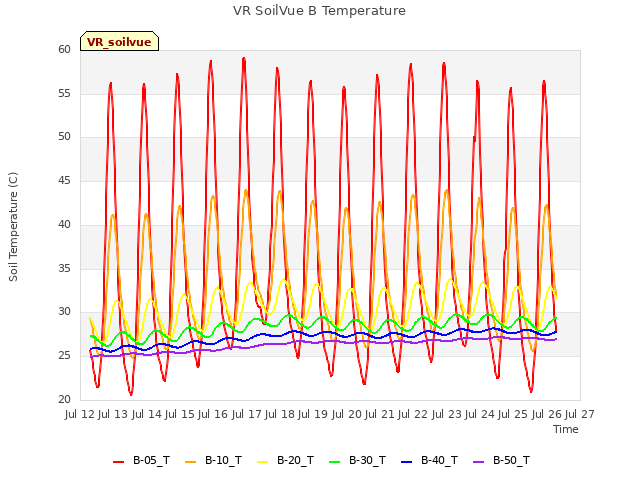Click the highest red B-05_T peak on Jul 17

click(244, 58)
